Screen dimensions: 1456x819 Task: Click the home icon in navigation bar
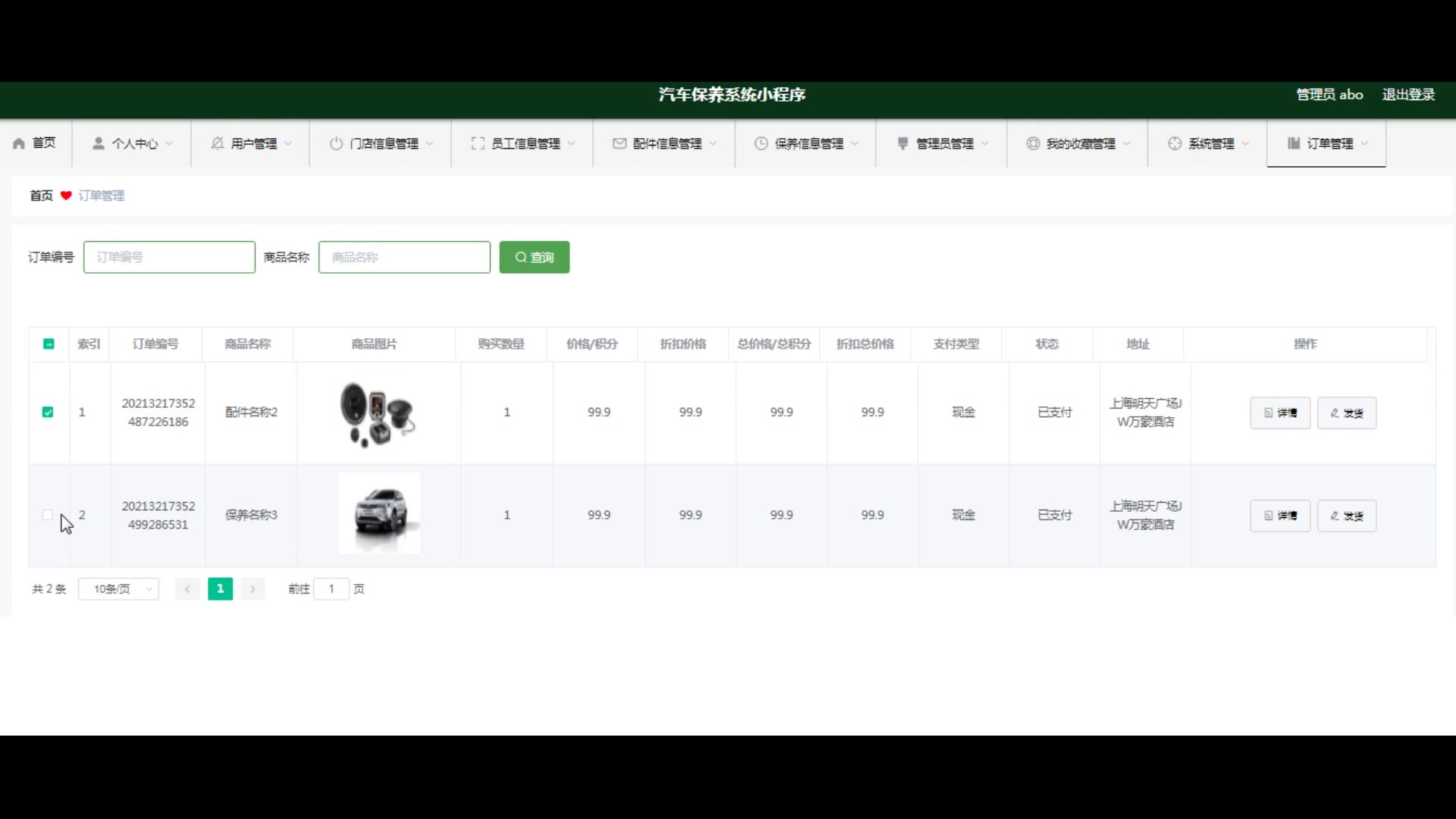coord(19,143)
